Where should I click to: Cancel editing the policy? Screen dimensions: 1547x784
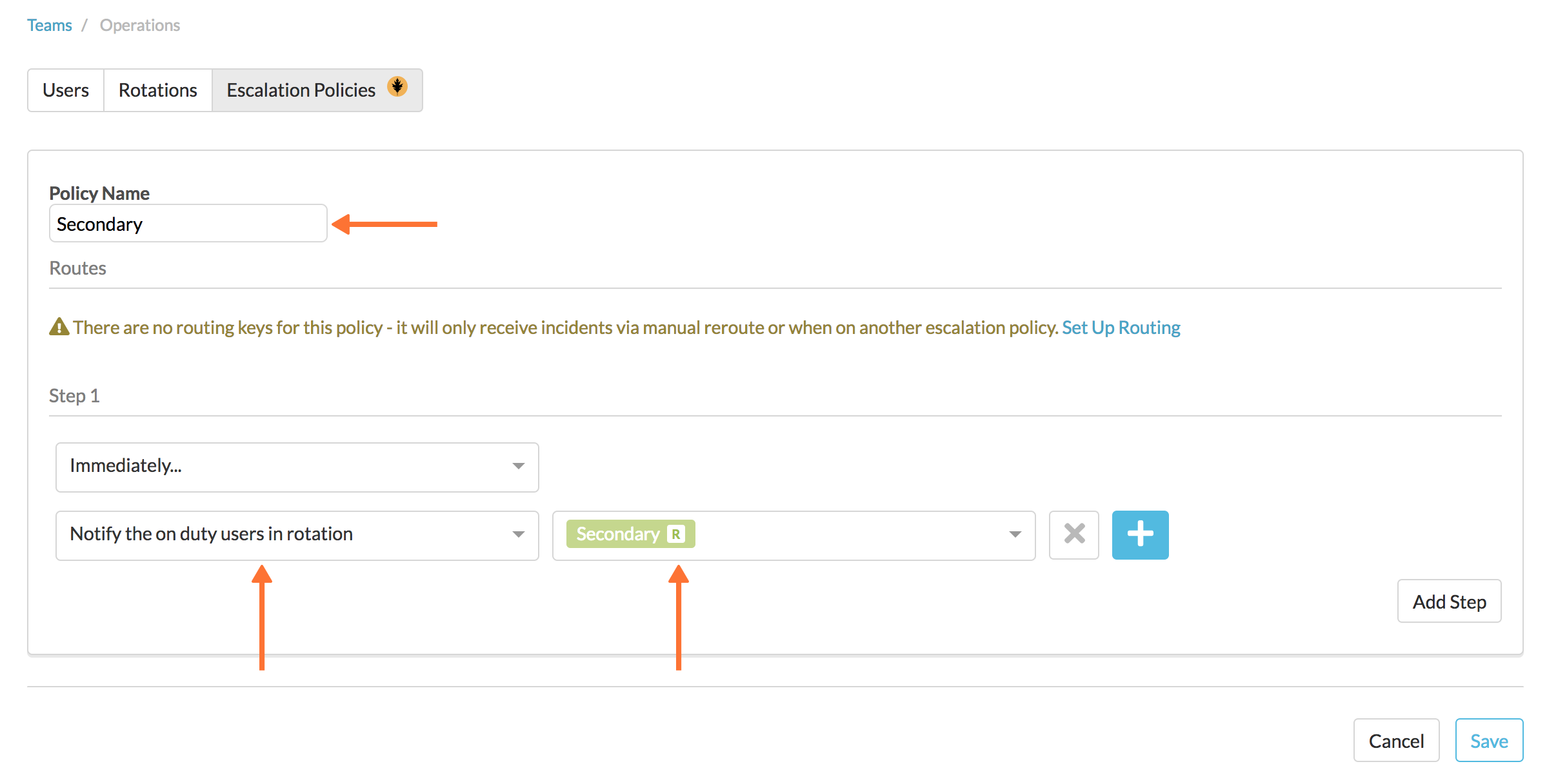click(x=1396, y=741)
